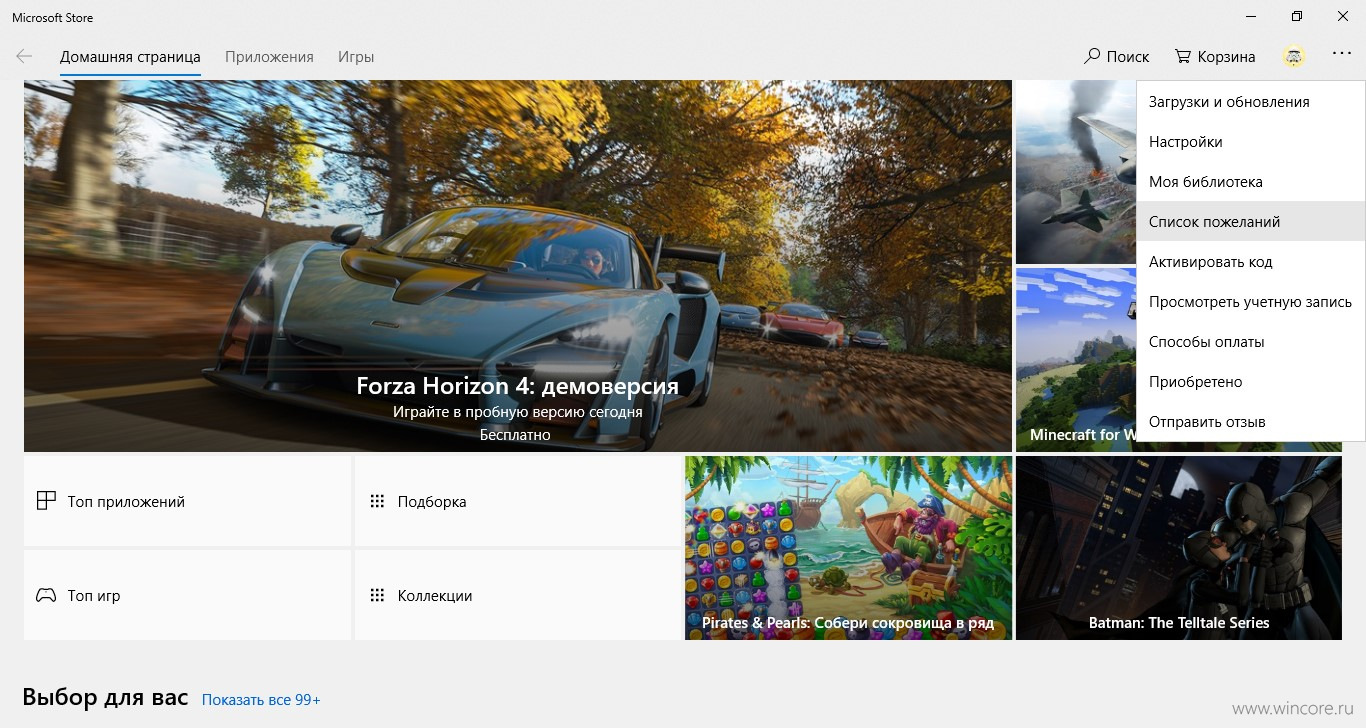Open the Forza Horizon 4 demo banner
Screen dimensions: 1366x728
click(x=518, y=266)
